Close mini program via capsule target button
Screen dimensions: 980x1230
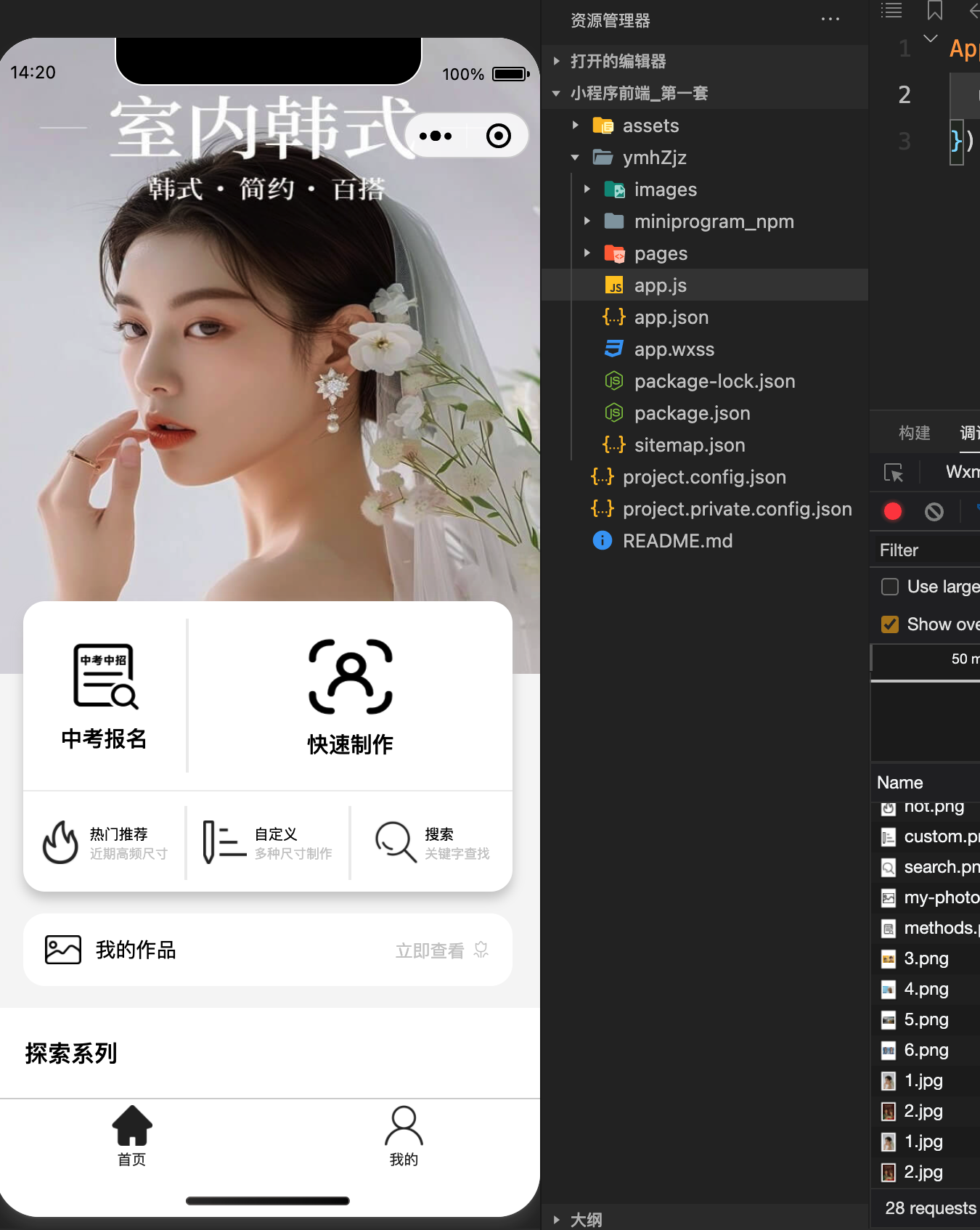pyautogui.click(x=499, y=136)
